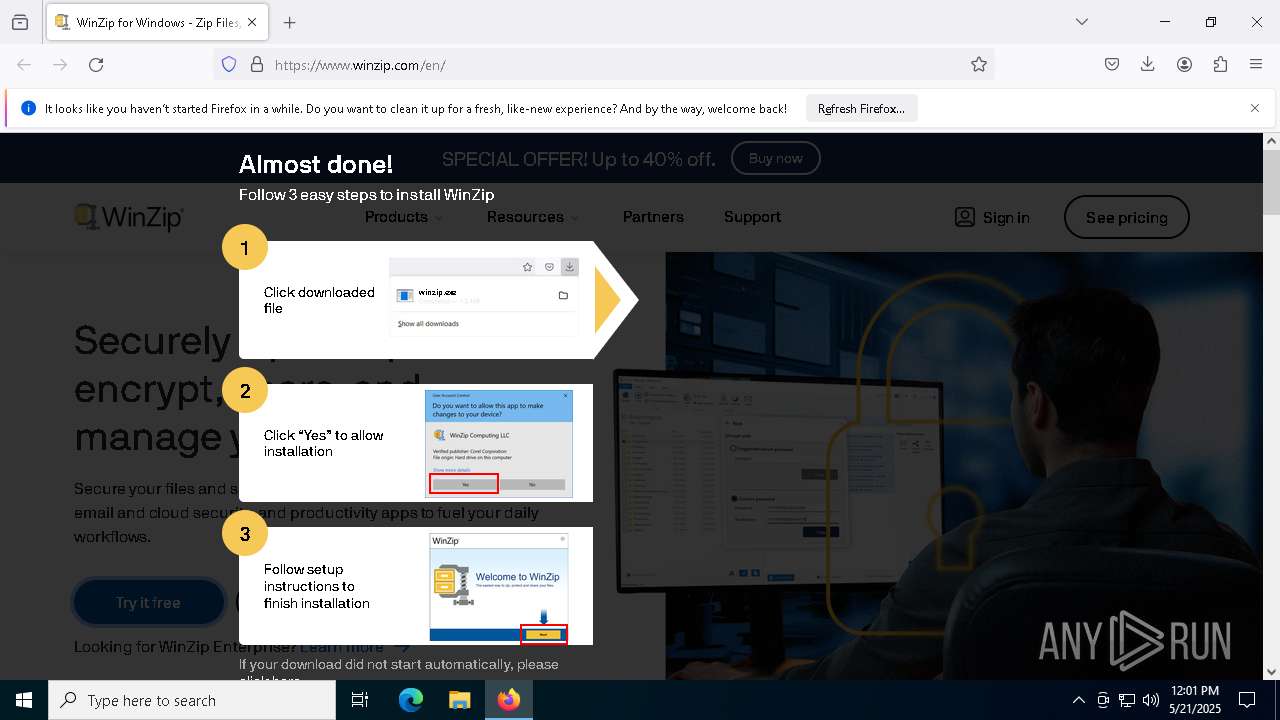
Task: Click the taskbar search box
Action: tap(192, 700)
